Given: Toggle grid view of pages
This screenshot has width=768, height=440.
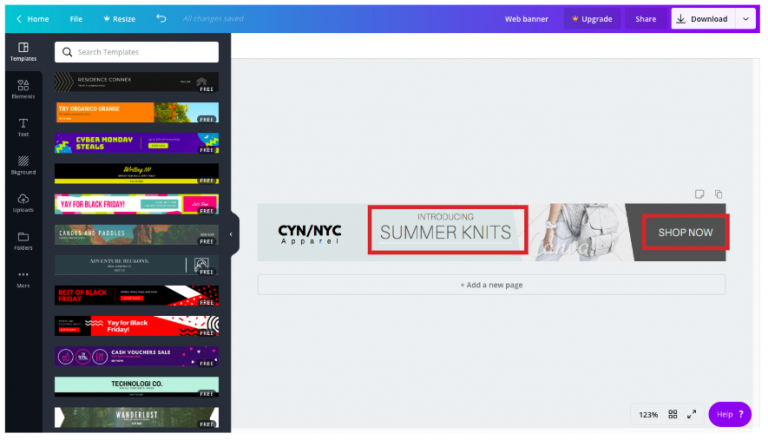Looking at the screenshot, I should (x=673, y=414).
